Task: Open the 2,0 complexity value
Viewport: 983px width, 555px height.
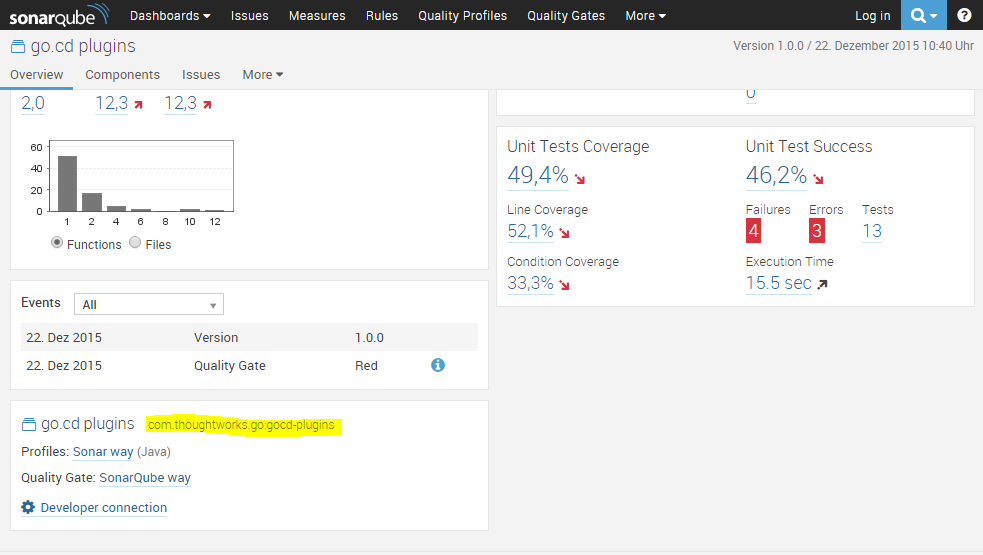Action: (x=33, y=103)
